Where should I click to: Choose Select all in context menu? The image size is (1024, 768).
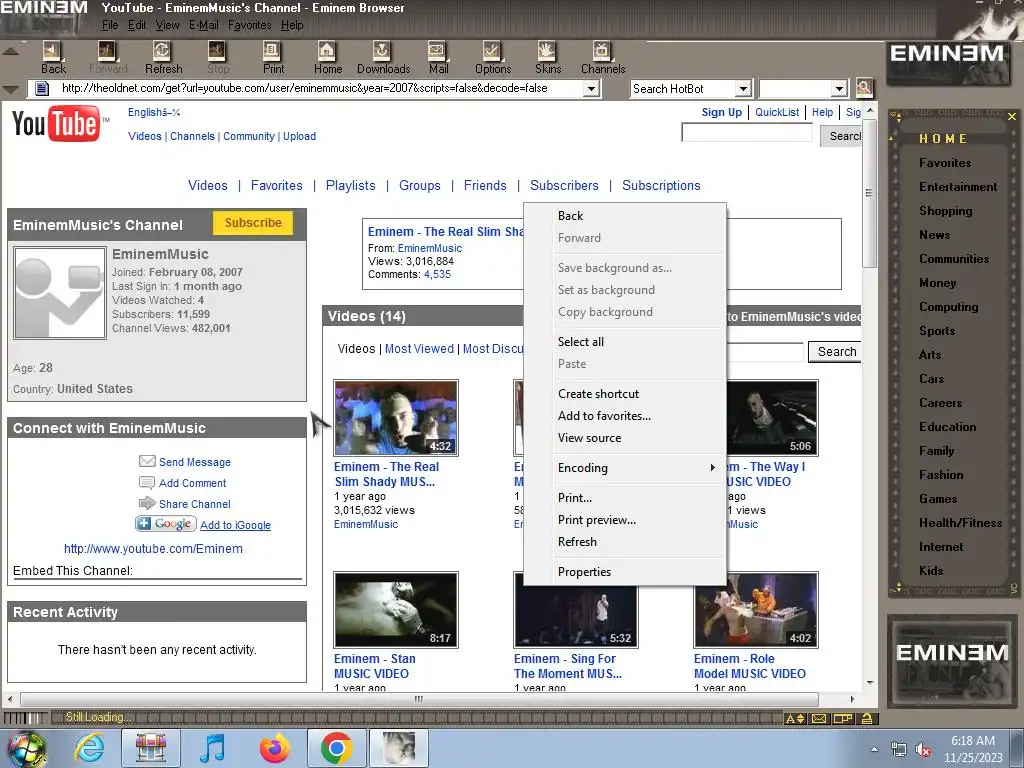coord(626,342)
